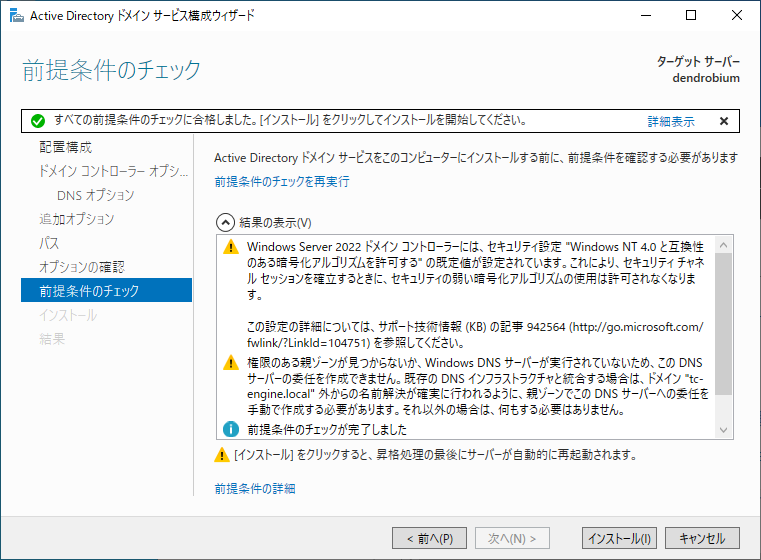Open the 前提条件の詳細 link
The height and width of the screenshot is (560, 761).
[255, 489]
